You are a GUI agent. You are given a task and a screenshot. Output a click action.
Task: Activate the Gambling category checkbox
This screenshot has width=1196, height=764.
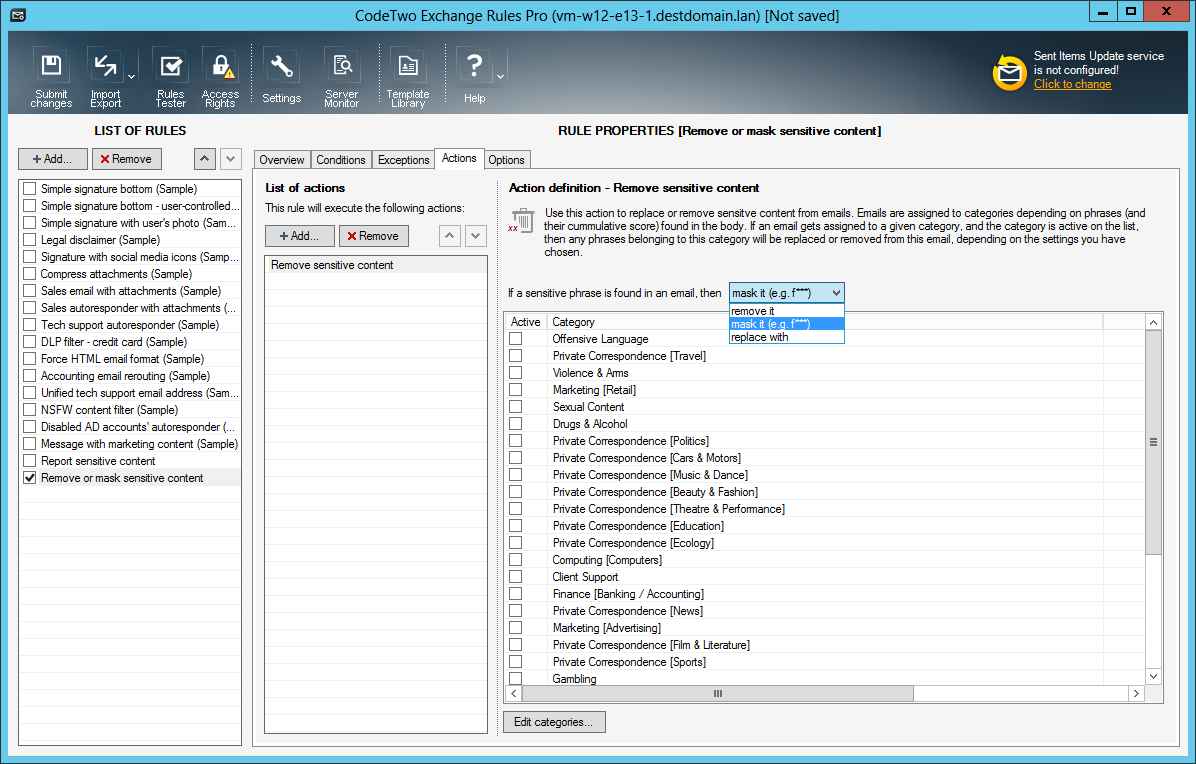pyautogui.click(x=516, y=678)
